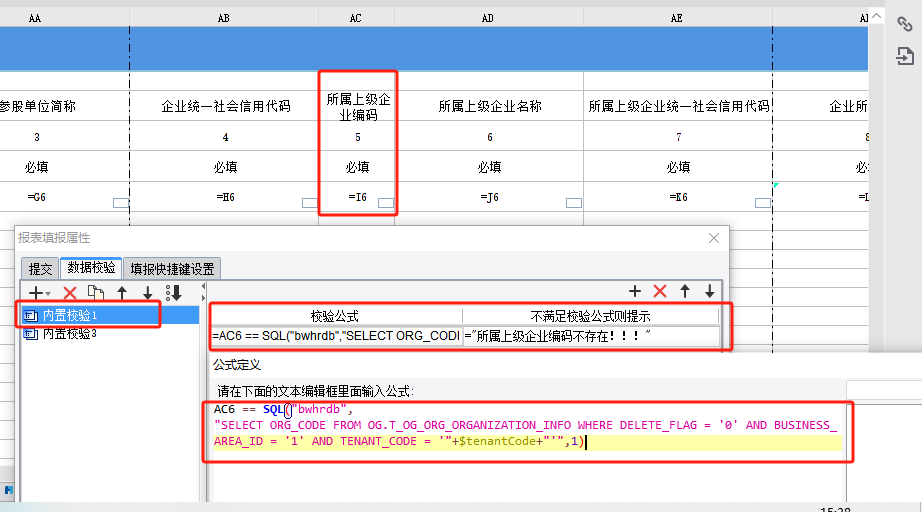Click the widget marker in =I6 cell

click(x=386, y=203)
